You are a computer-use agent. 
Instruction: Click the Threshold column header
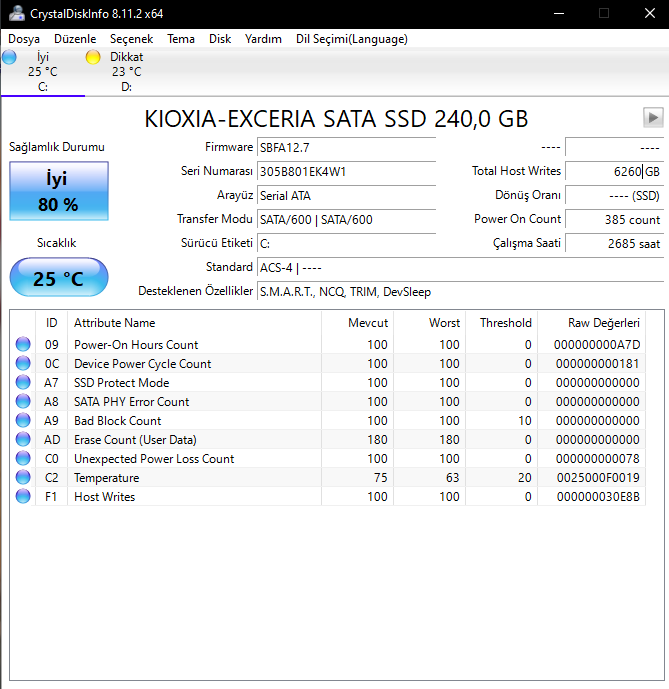pyautogui.click(x=502, y=323)
